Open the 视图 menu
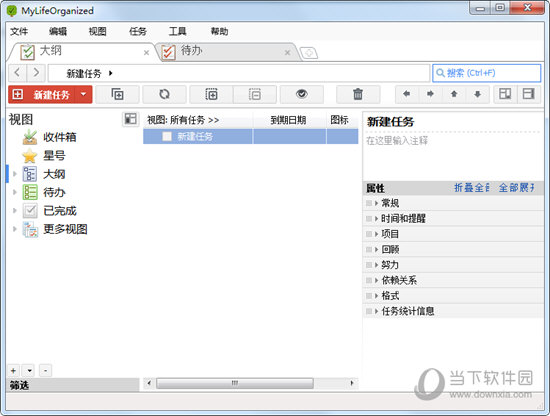The height and width of the screenshot is (416, 550). (98, 32)
